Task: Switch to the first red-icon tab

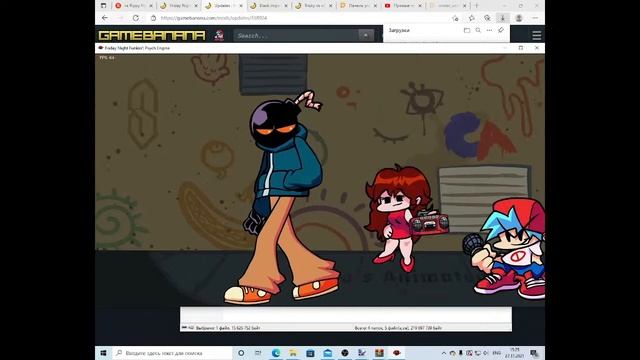Action: [x=133, y=6]
